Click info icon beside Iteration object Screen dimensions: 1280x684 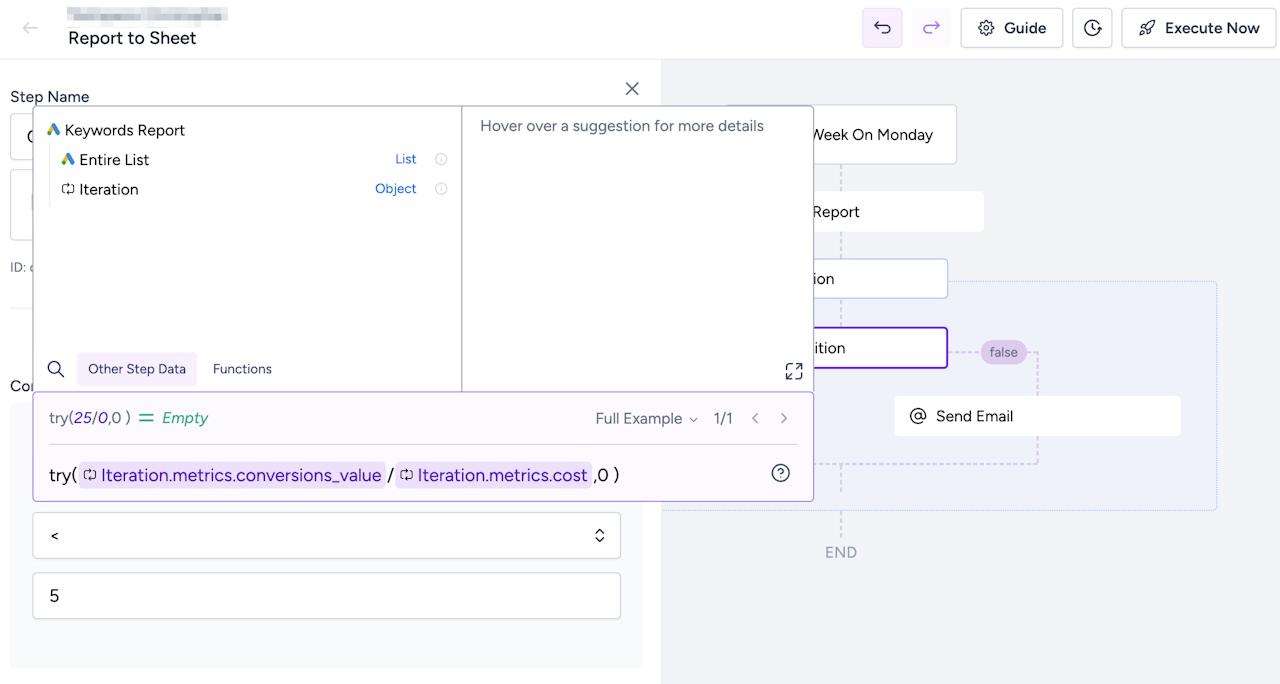pos(441,189)
